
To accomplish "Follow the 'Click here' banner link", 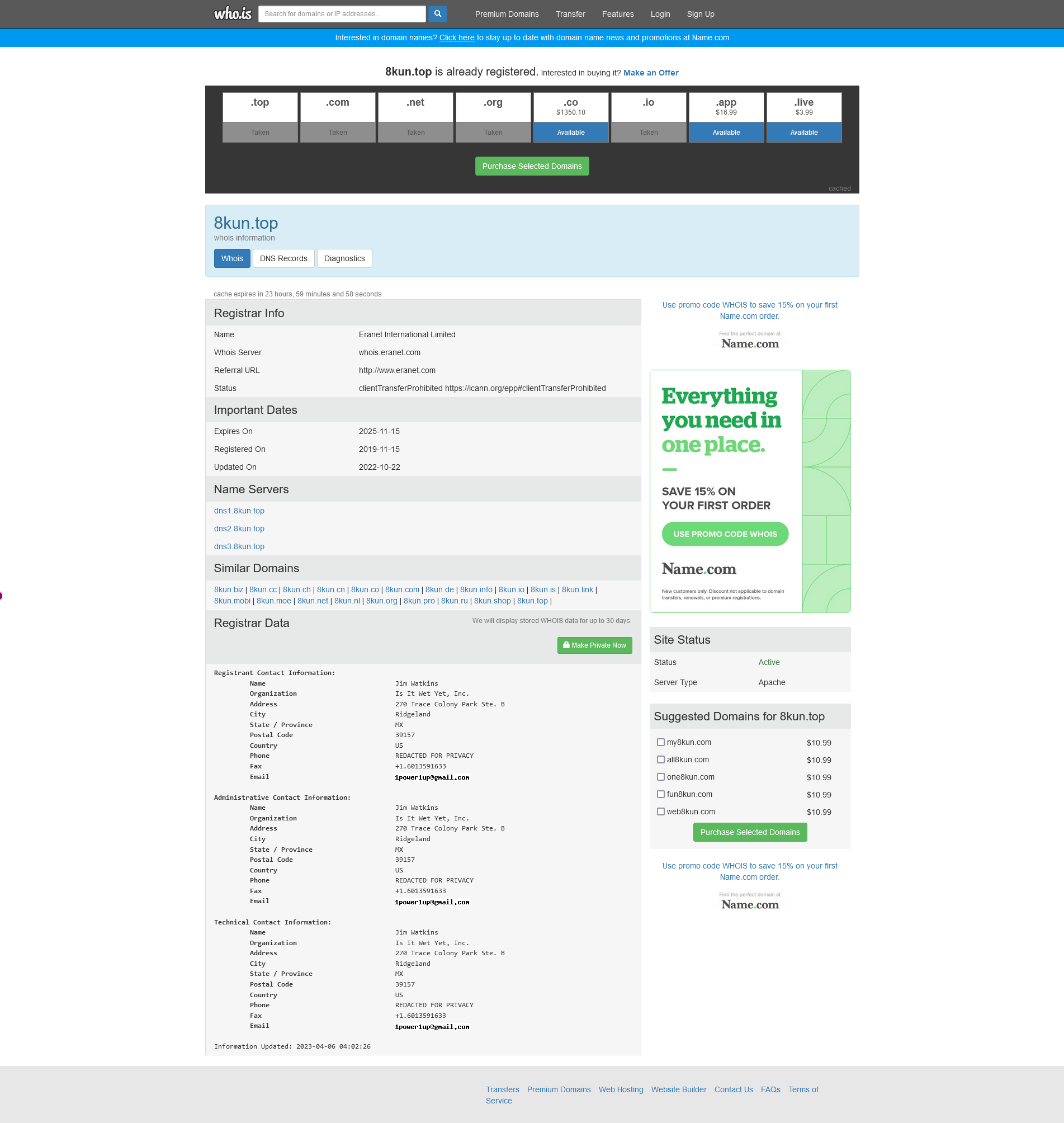I will pyautogui.click(x=457, y=37).
